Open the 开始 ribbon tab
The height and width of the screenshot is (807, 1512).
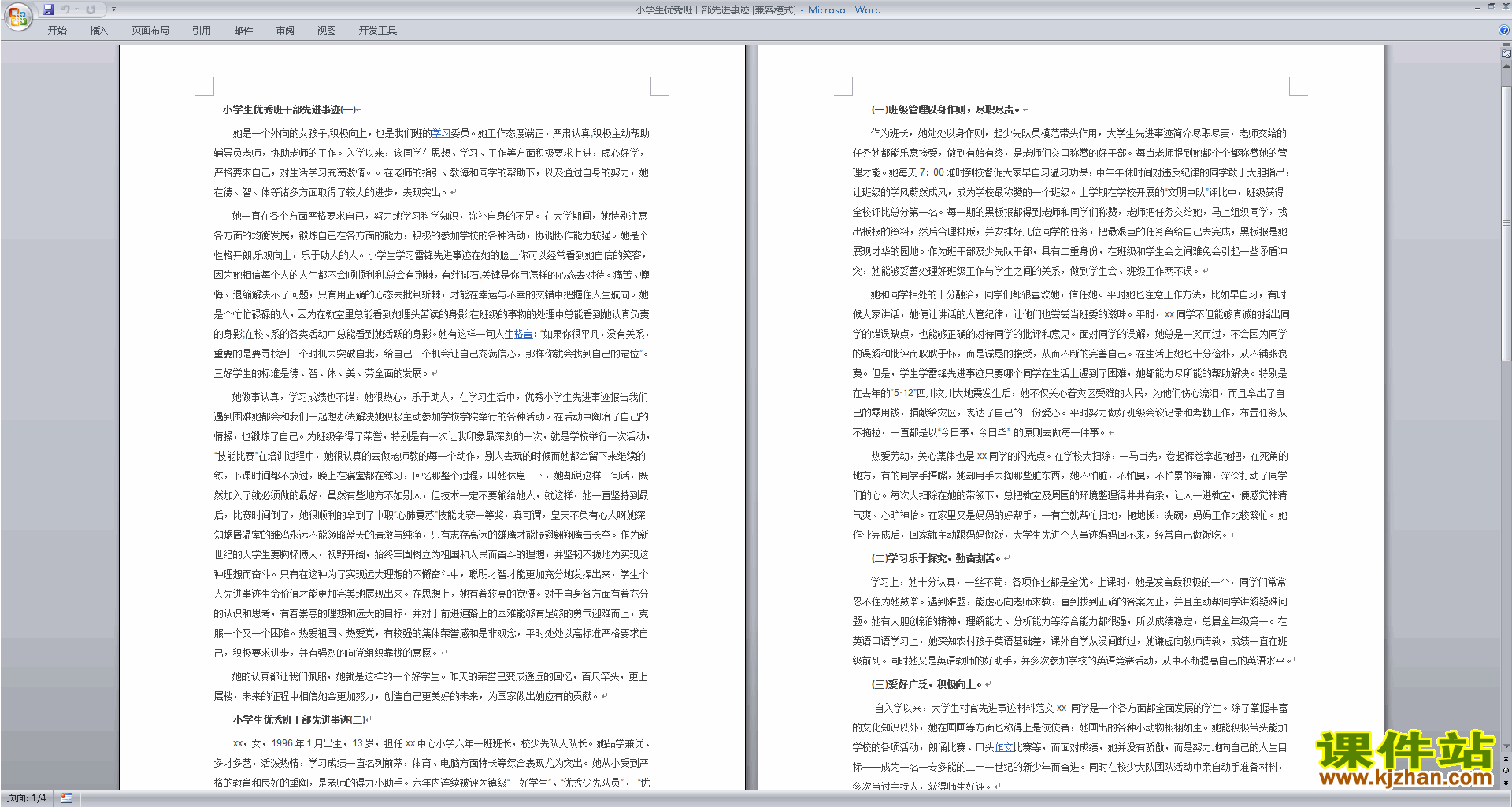57,31
